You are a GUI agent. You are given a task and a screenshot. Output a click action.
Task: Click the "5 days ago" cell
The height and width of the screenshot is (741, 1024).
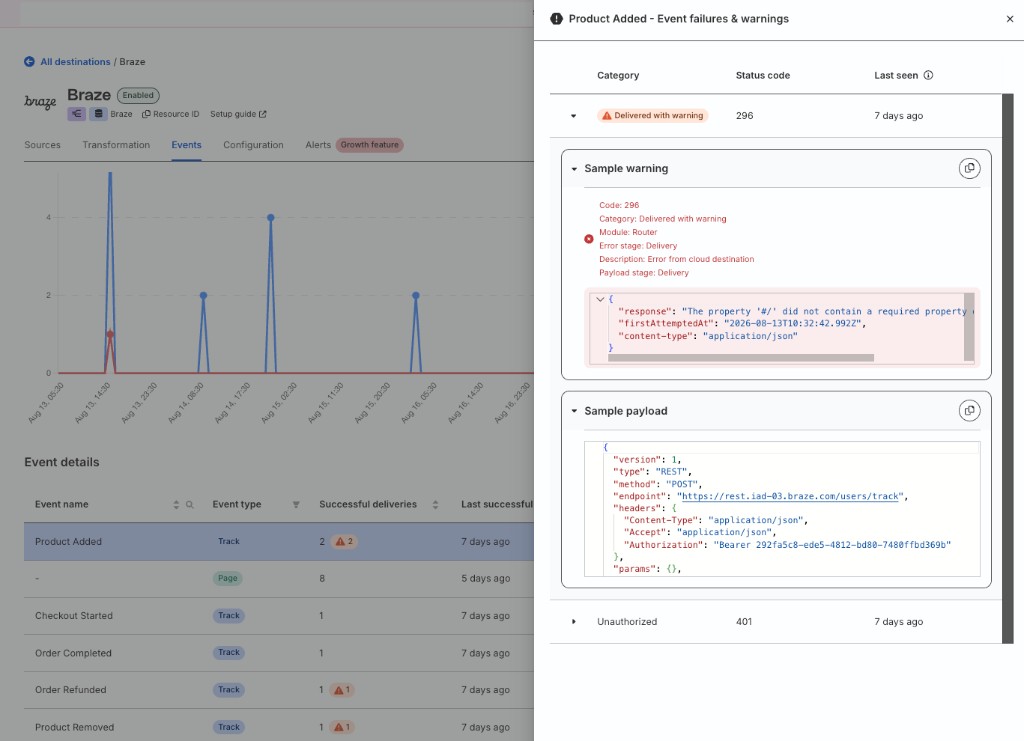485,578
